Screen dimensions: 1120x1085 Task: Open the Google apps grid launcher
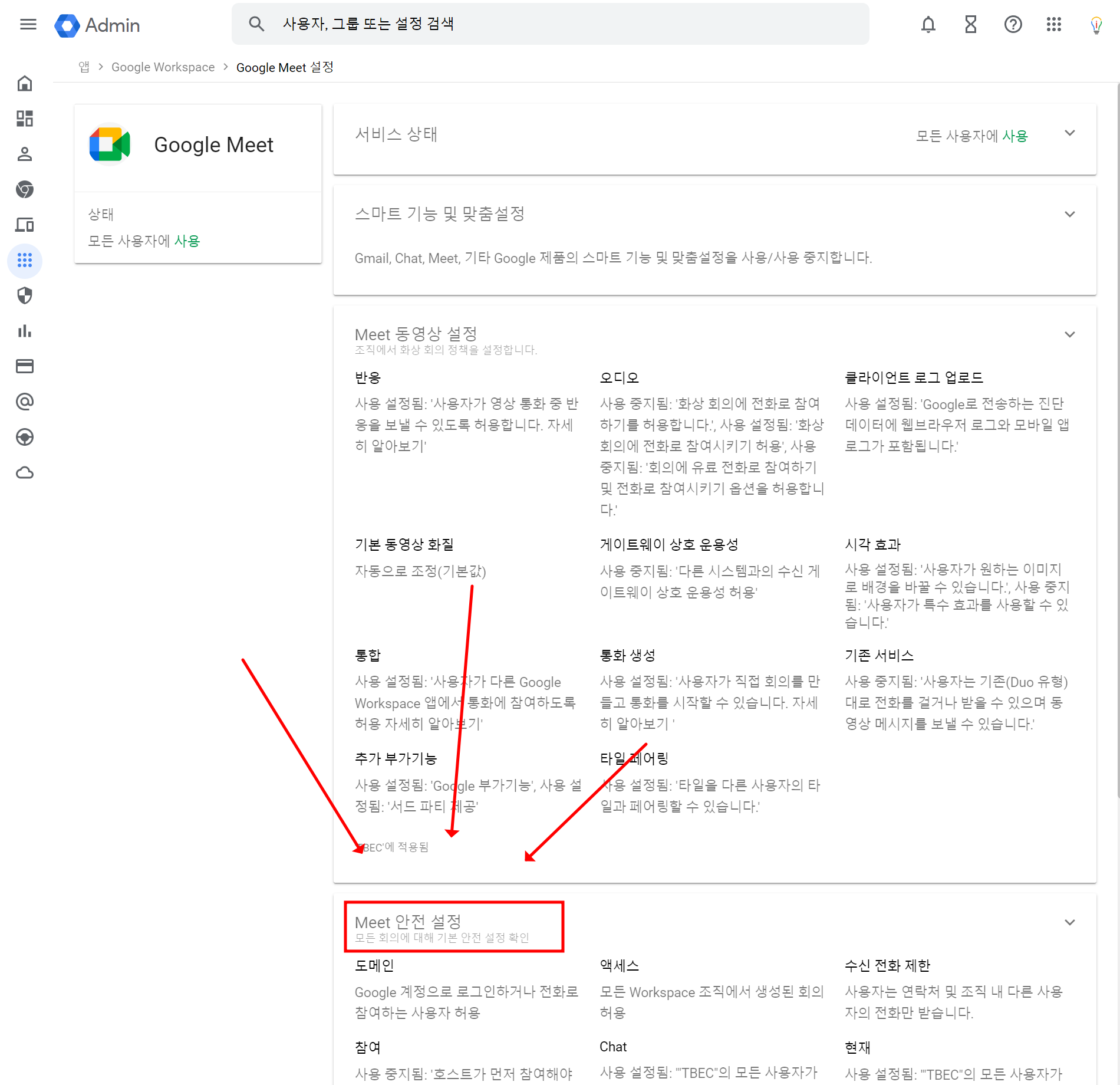point(1054,24)
